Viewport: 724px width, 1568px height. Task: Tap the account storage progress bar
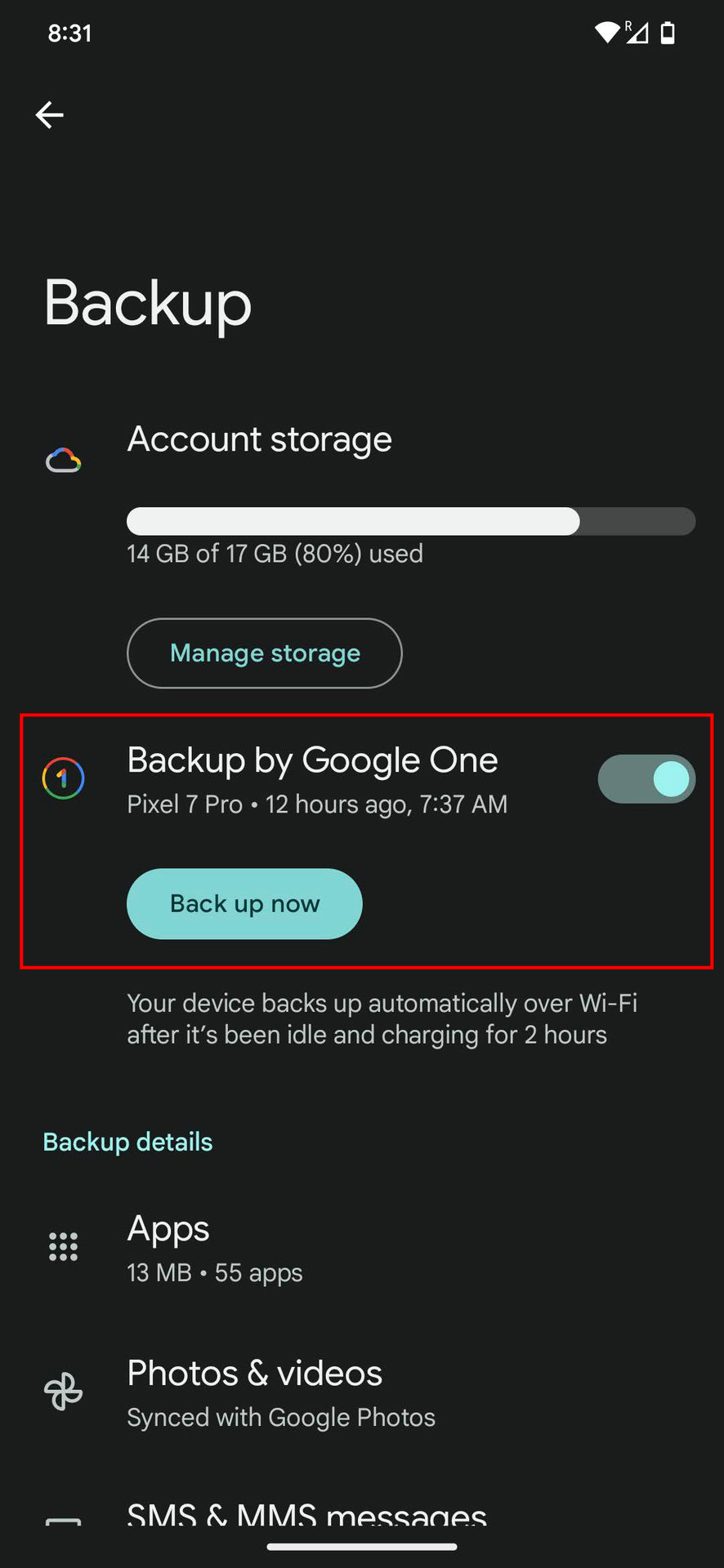coord(411,521)
